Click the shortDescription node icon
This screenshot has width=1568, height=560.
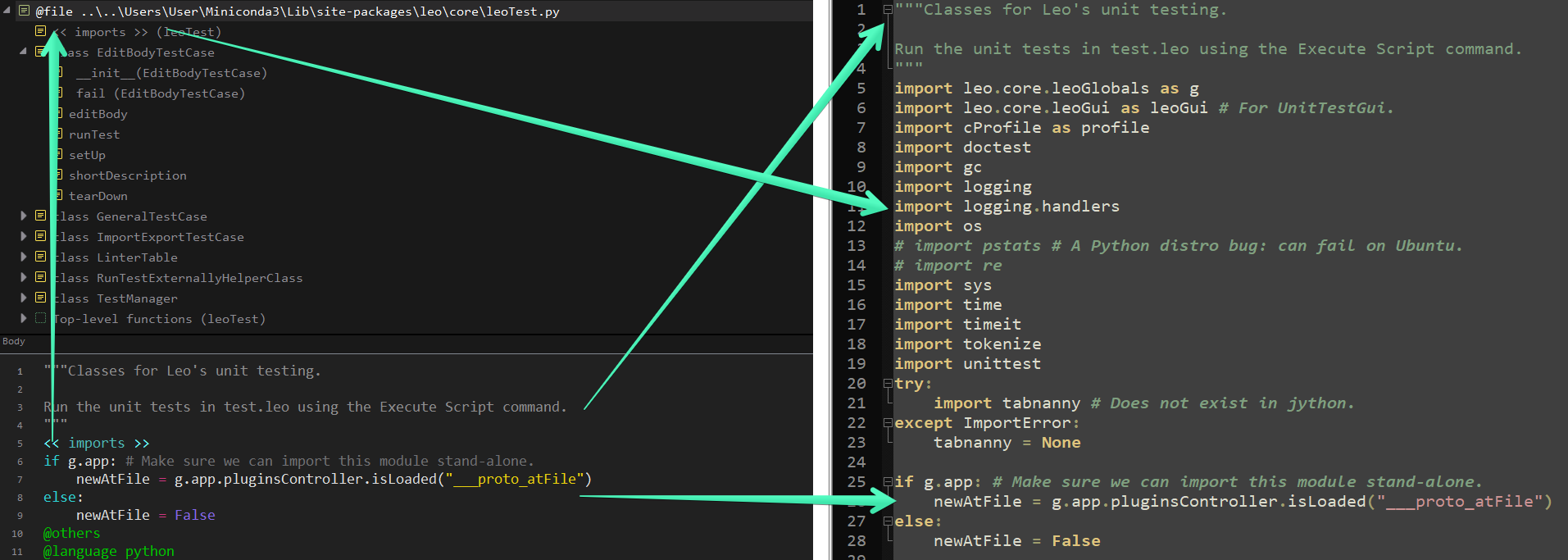[x=59, y=175]
